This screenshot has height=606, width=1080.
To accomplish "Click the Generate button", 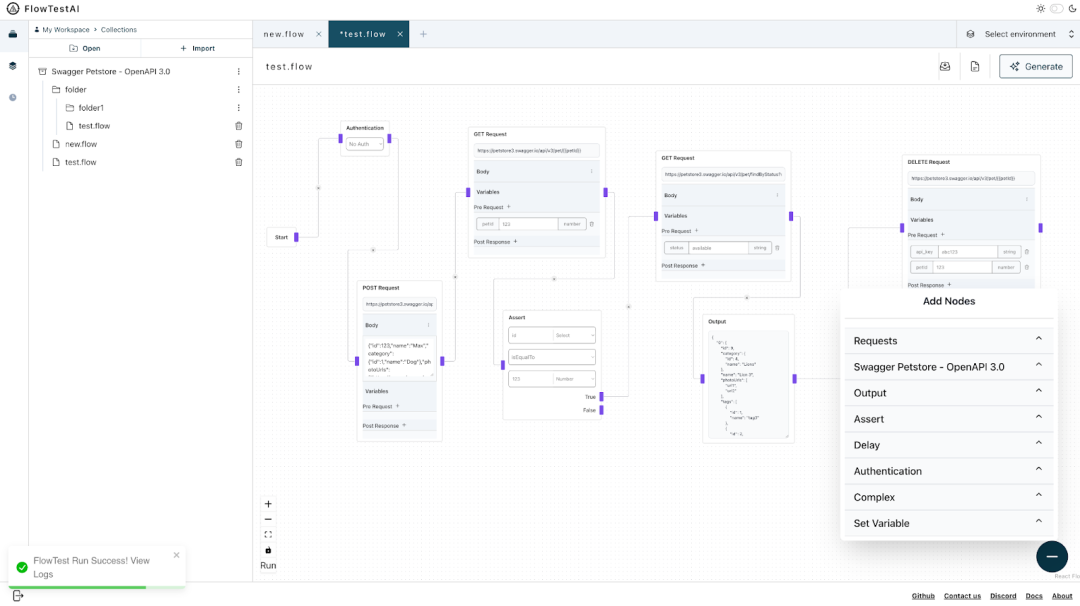I will [x=1036, y=67].
